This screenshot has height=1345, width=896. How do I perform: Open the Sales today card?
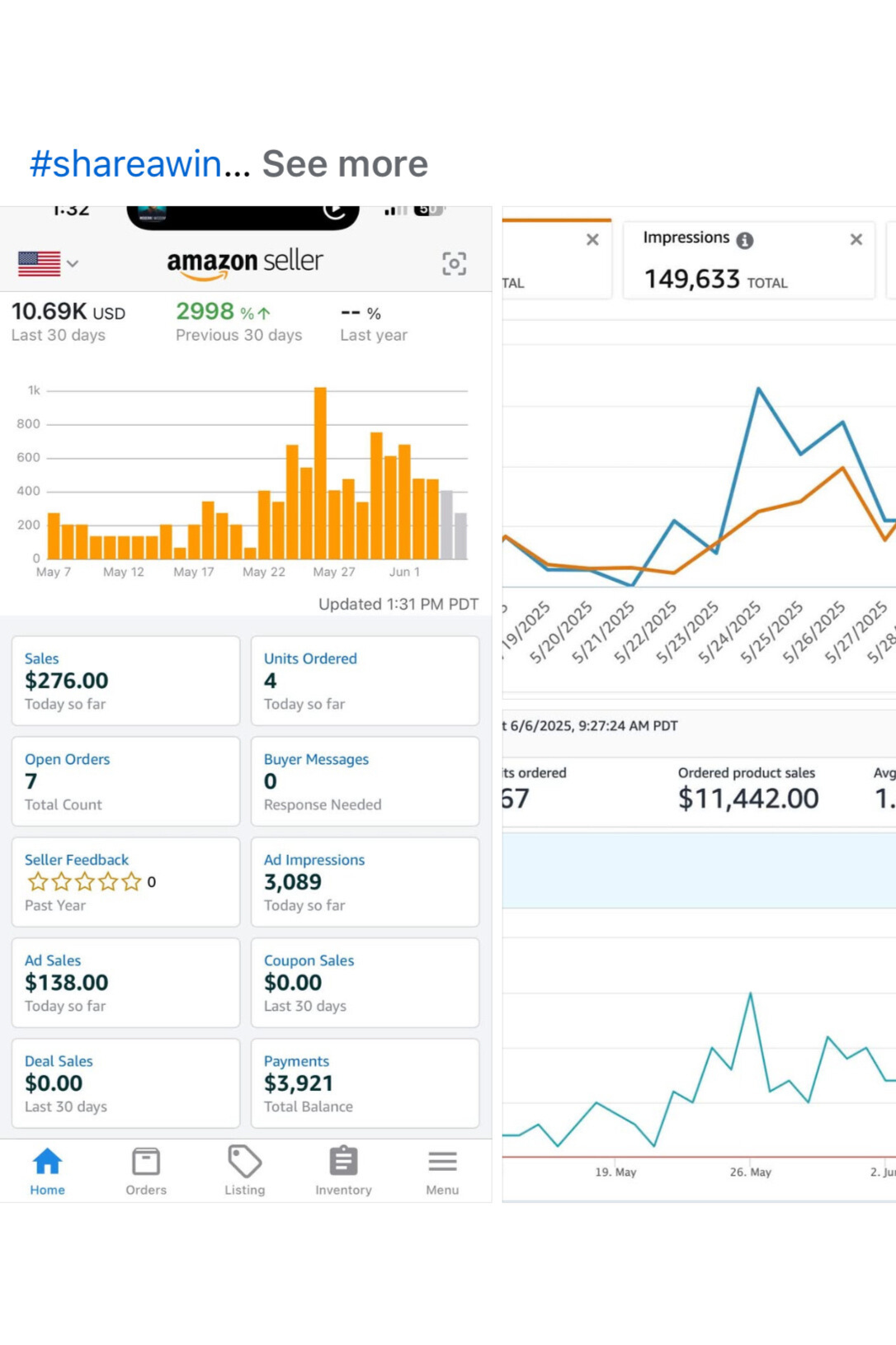(125, 681)
